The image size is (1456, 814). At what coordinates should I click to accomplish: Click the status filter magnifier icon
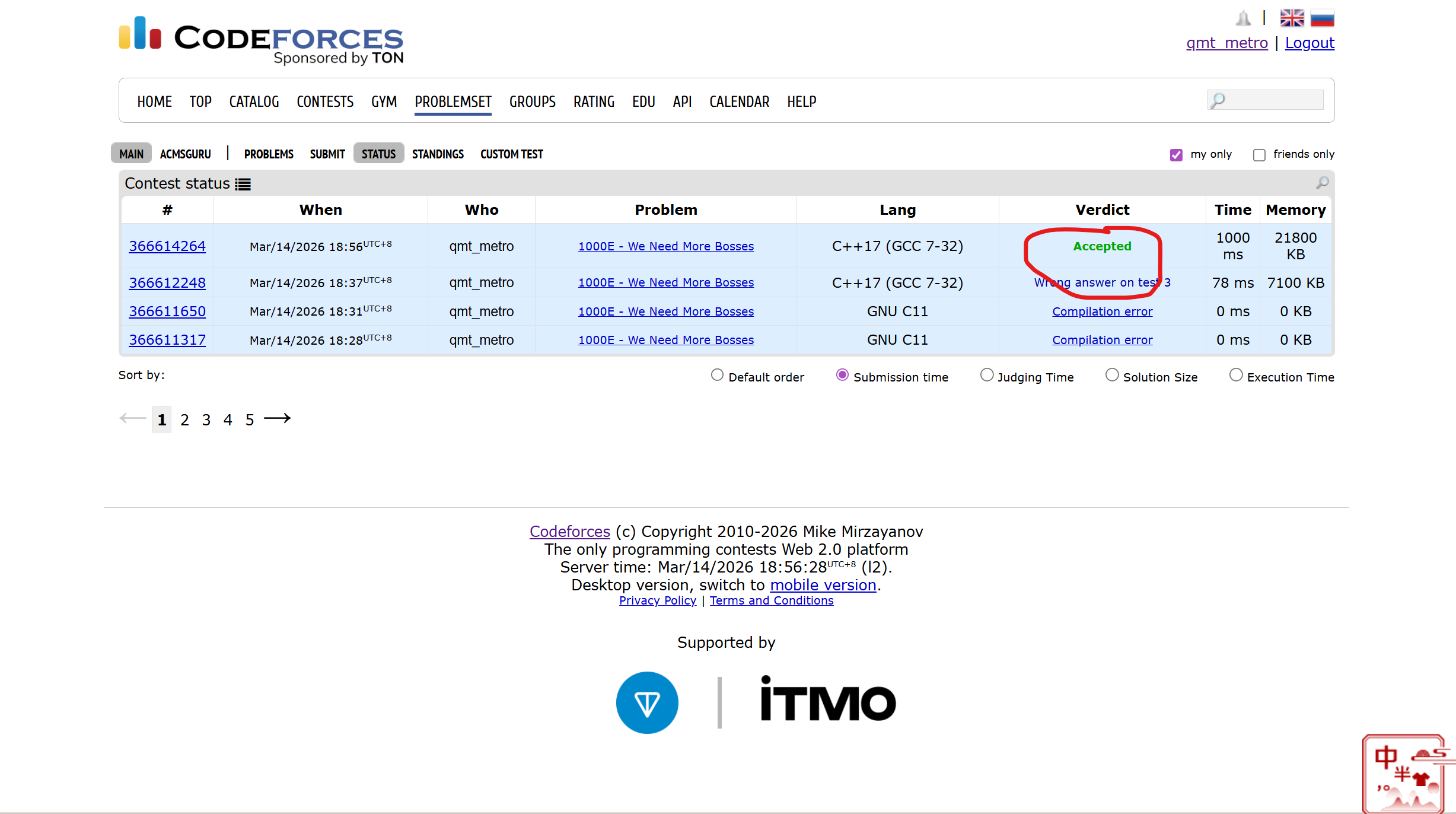coord(1322,183)
